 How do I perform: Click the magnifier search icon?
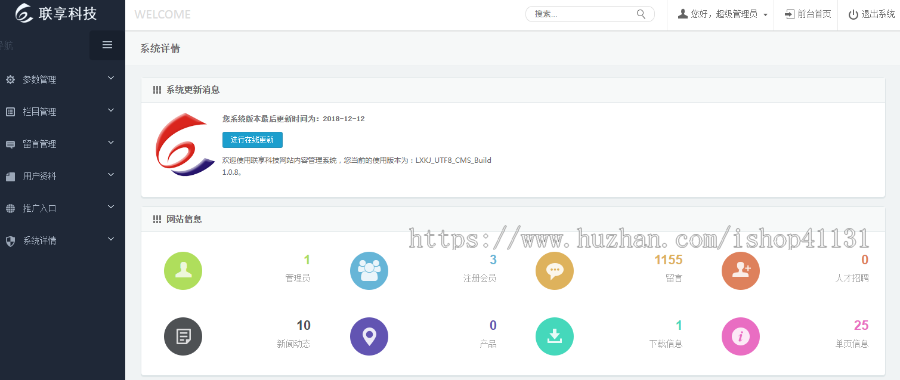[x=641, y=14]
